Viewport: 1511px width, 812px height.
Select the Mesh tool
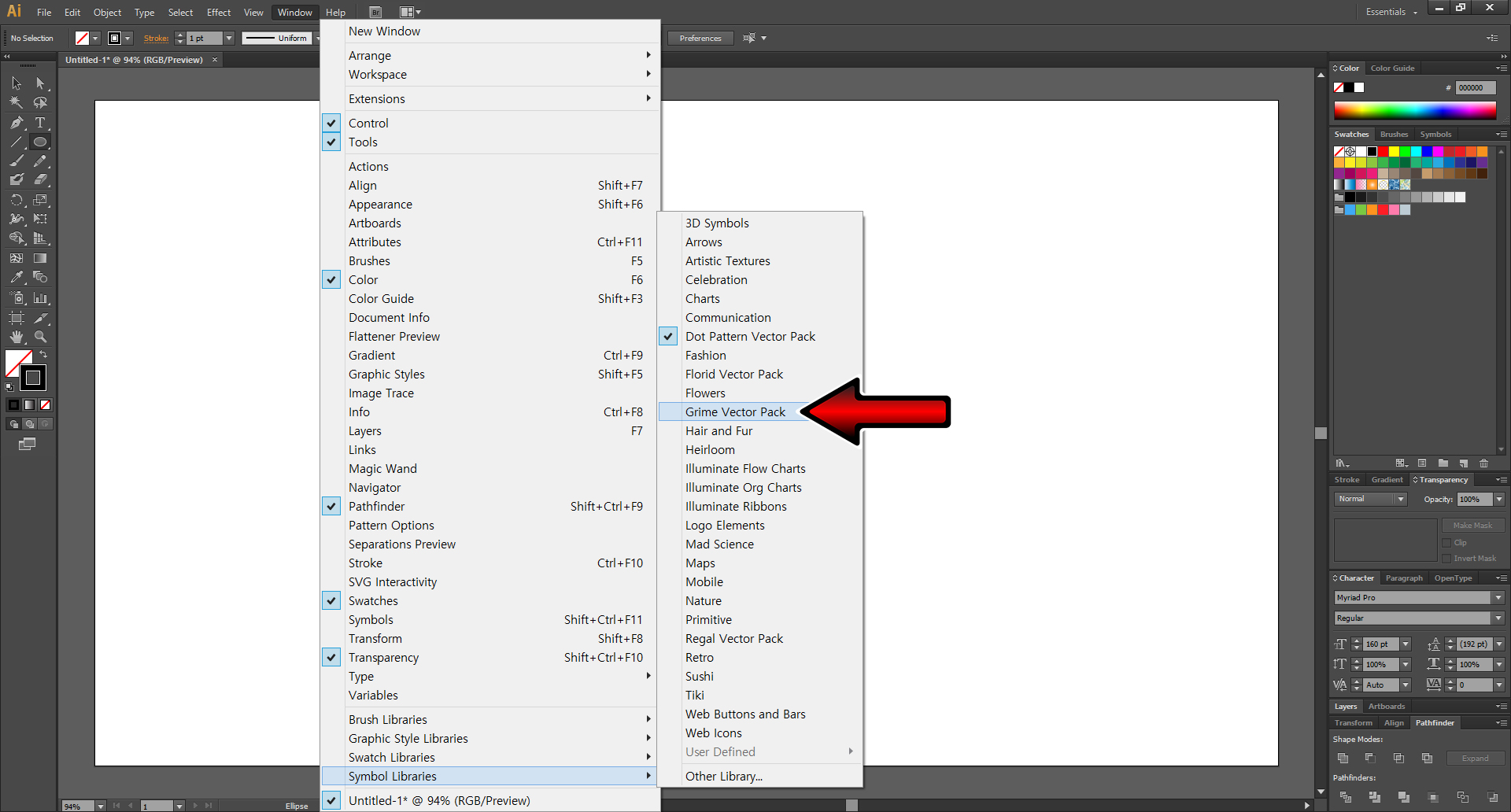point(16,258)
